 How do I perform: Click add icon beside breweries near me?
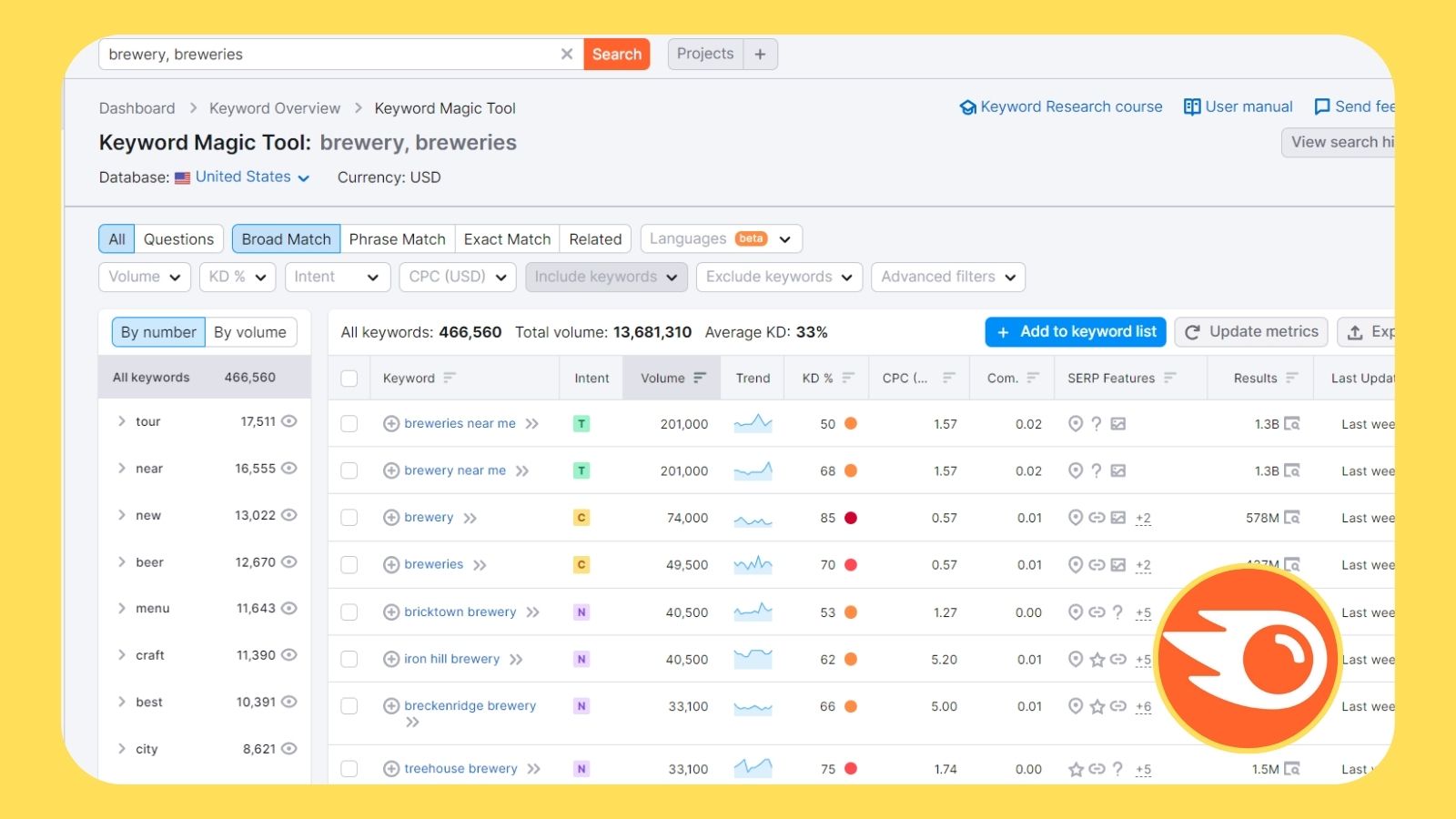click(391, 423)
